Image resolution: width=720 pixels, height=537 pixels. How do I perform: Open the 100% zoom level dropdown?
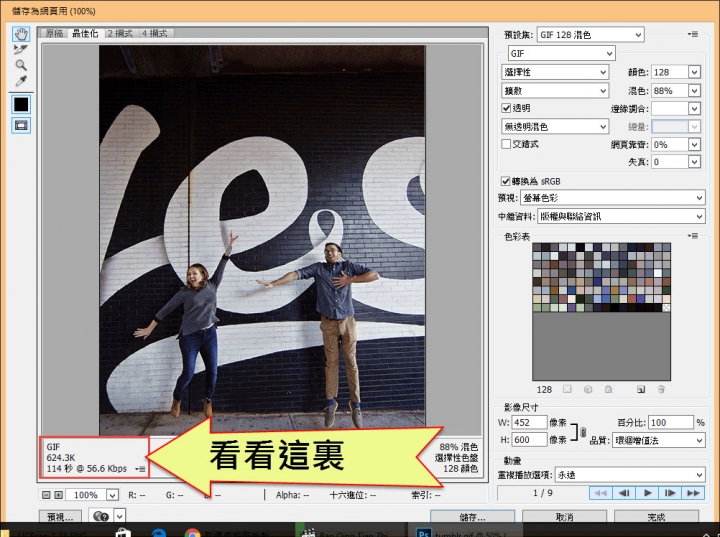112,495
